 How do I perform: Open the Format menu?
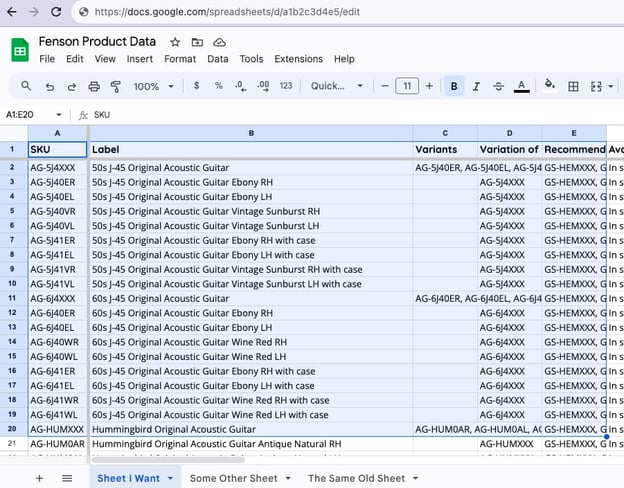180,59
